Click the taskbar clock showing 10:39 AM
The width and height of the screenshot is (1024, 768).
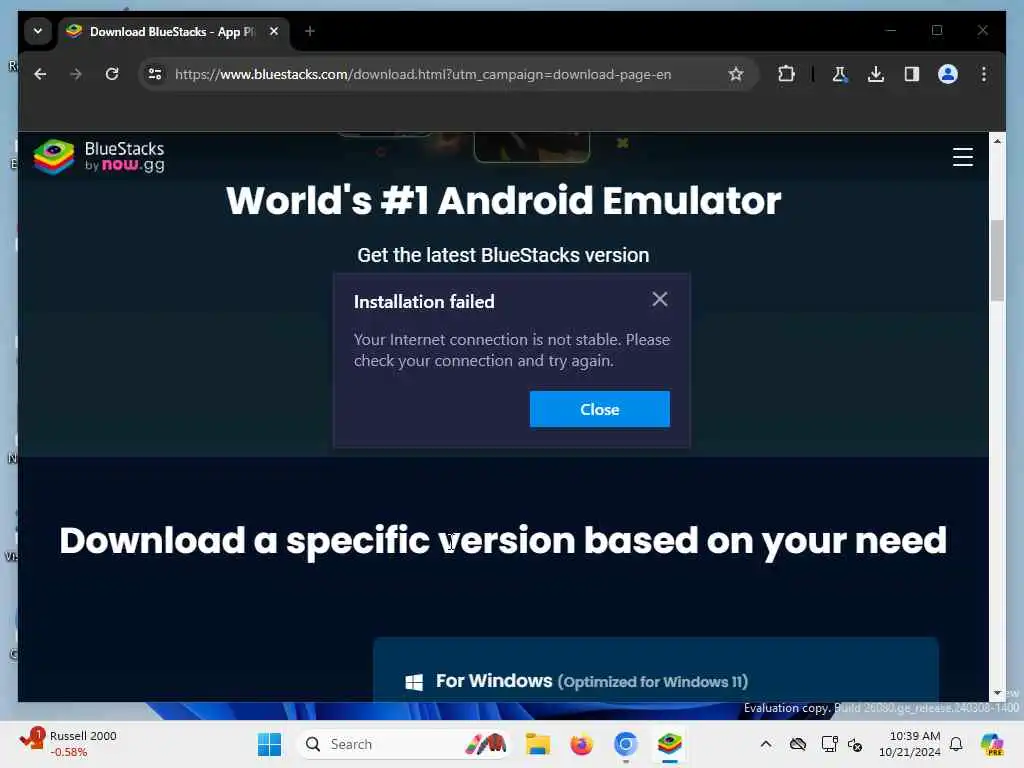909,744
